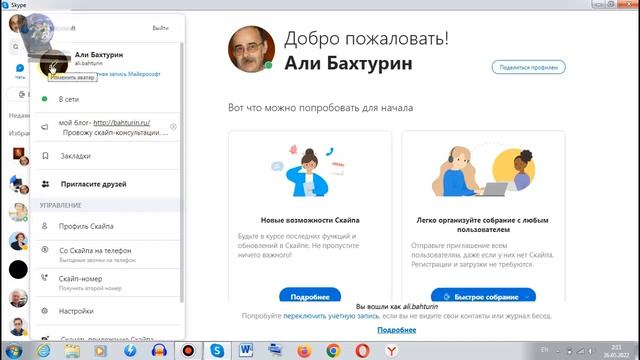Click the person icon beside Профиль Скайпа

44,226
